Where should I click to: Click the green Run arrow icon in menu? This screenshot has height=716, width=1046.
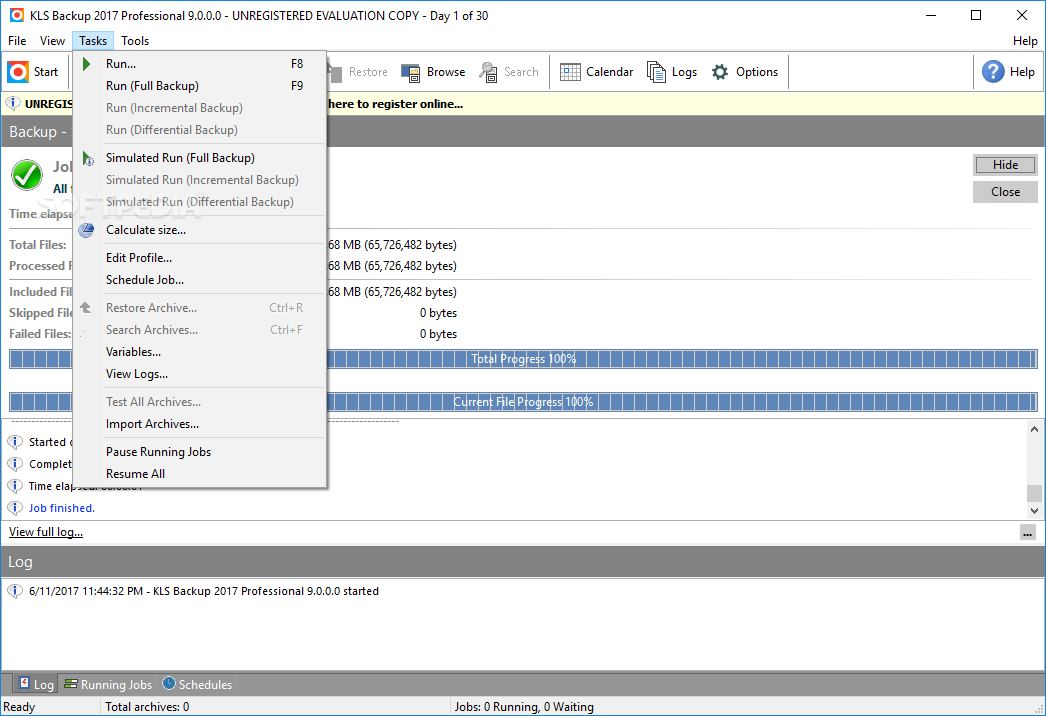coord(86,64)
